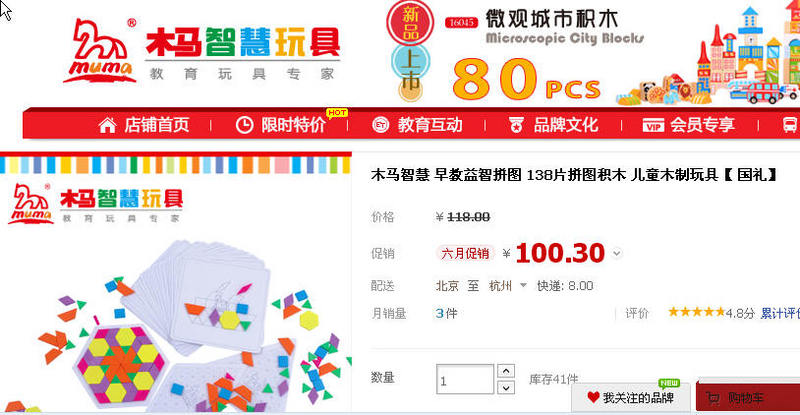Expand the promotion price dropdown chevron
The width and height of the screenshot is (800, 415).
[x=617, y=254]
